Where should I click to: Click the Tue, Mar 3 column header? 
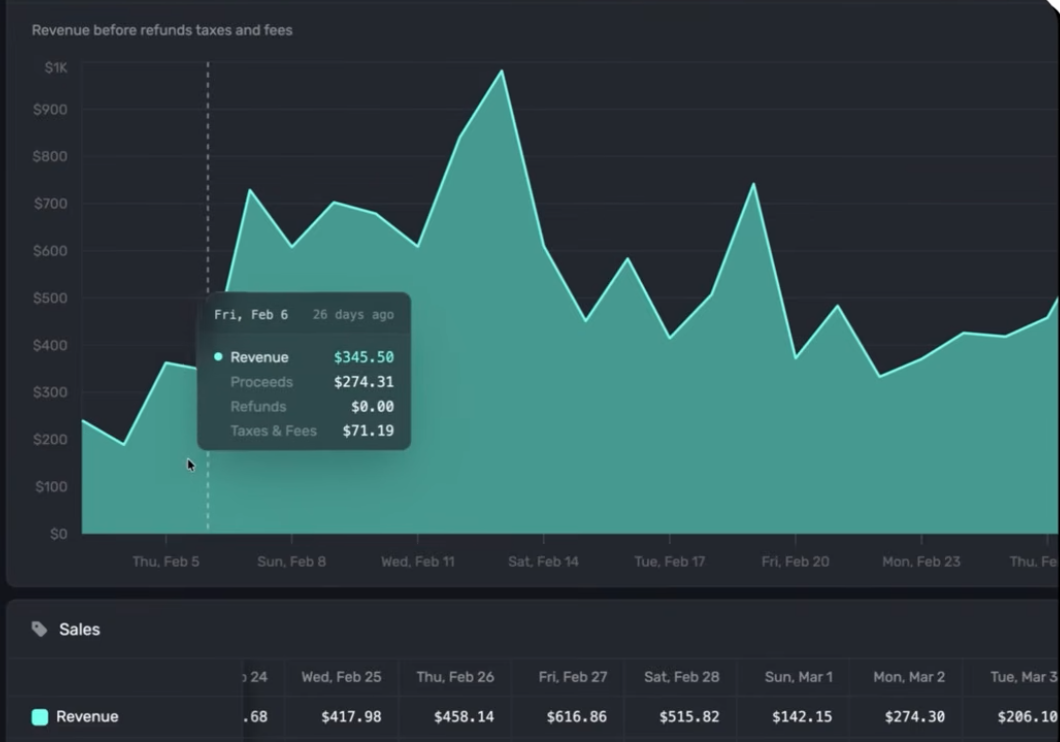point(1022,677)
